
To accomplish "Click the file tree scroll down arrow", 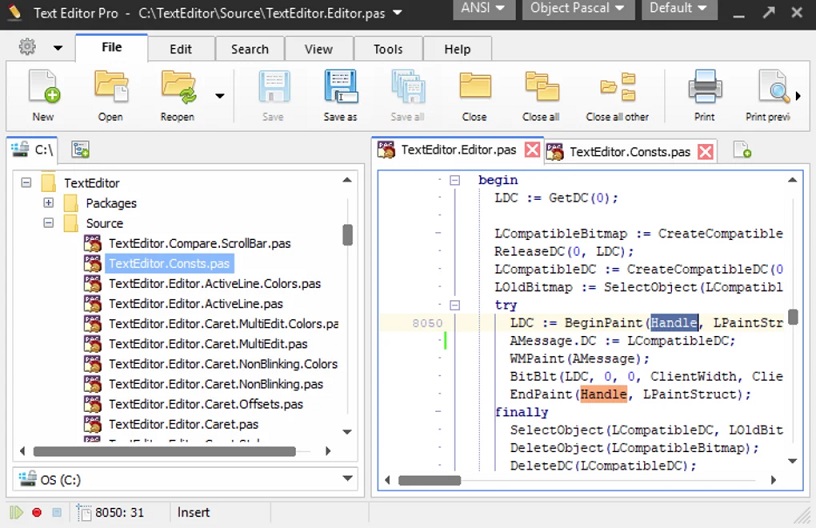I will click(x=348, y=432).
